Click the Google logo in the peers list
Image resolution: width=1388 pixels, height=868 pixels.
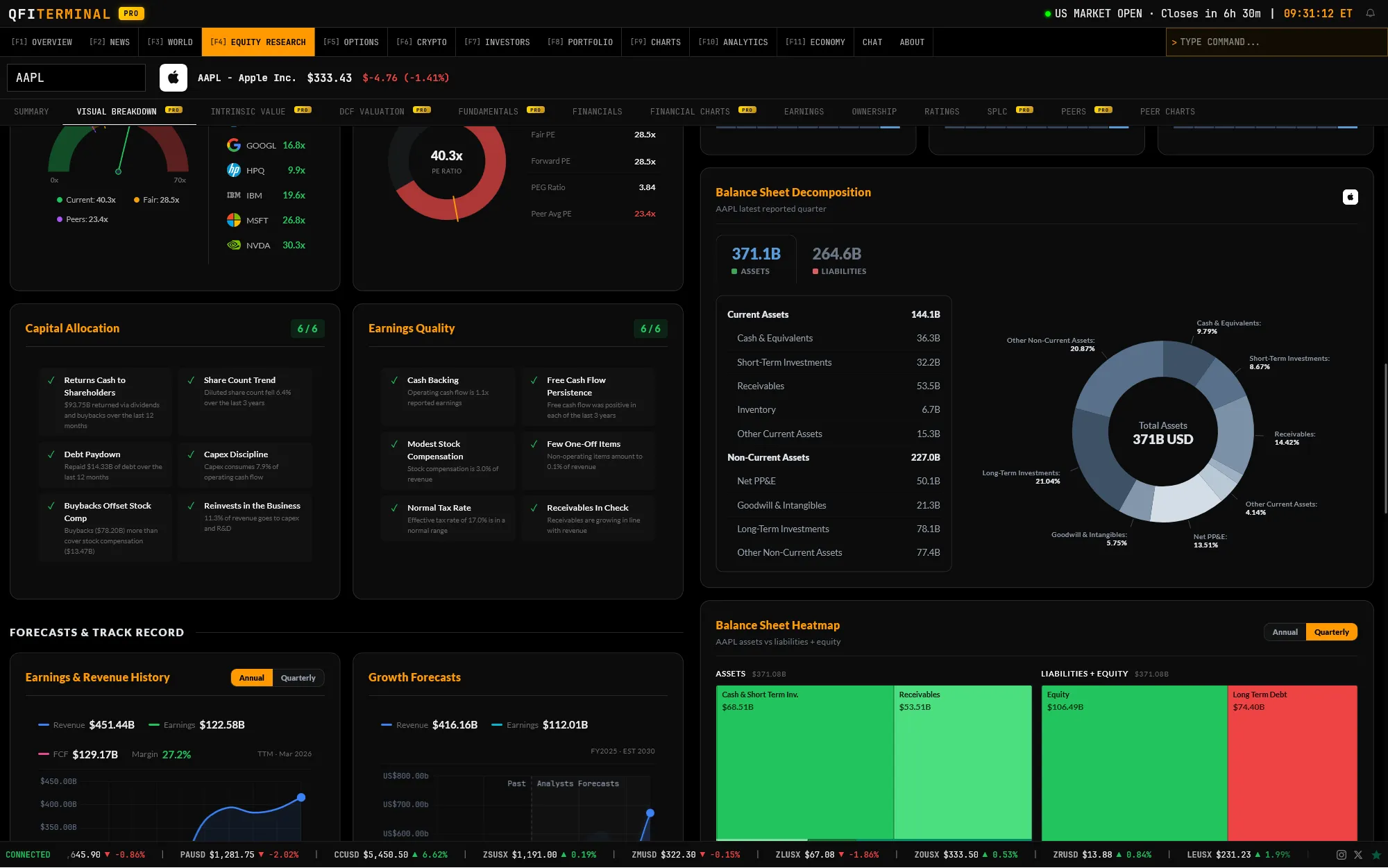click(x=234, y=145)
